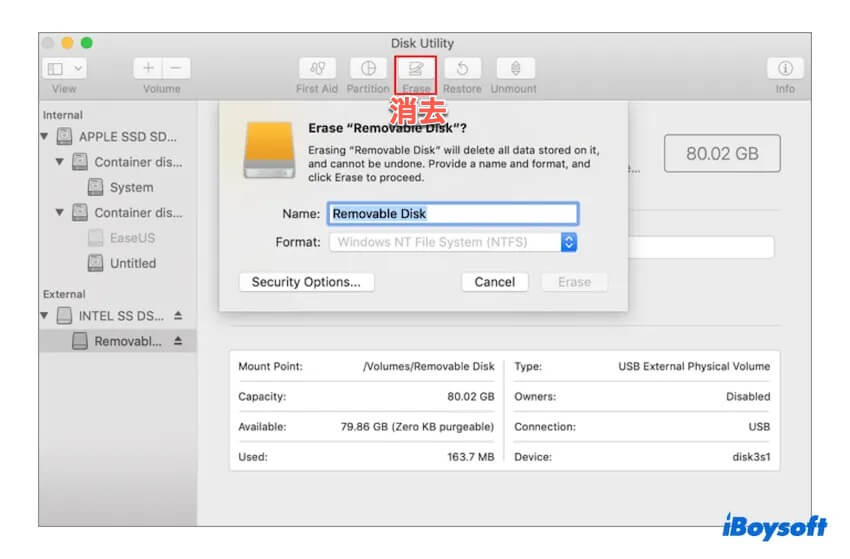The width and height of the screenshot is (850, 559).
Task: Select the Partition toolbar icon
Action: pyautogui.click(x=367, y=69)
